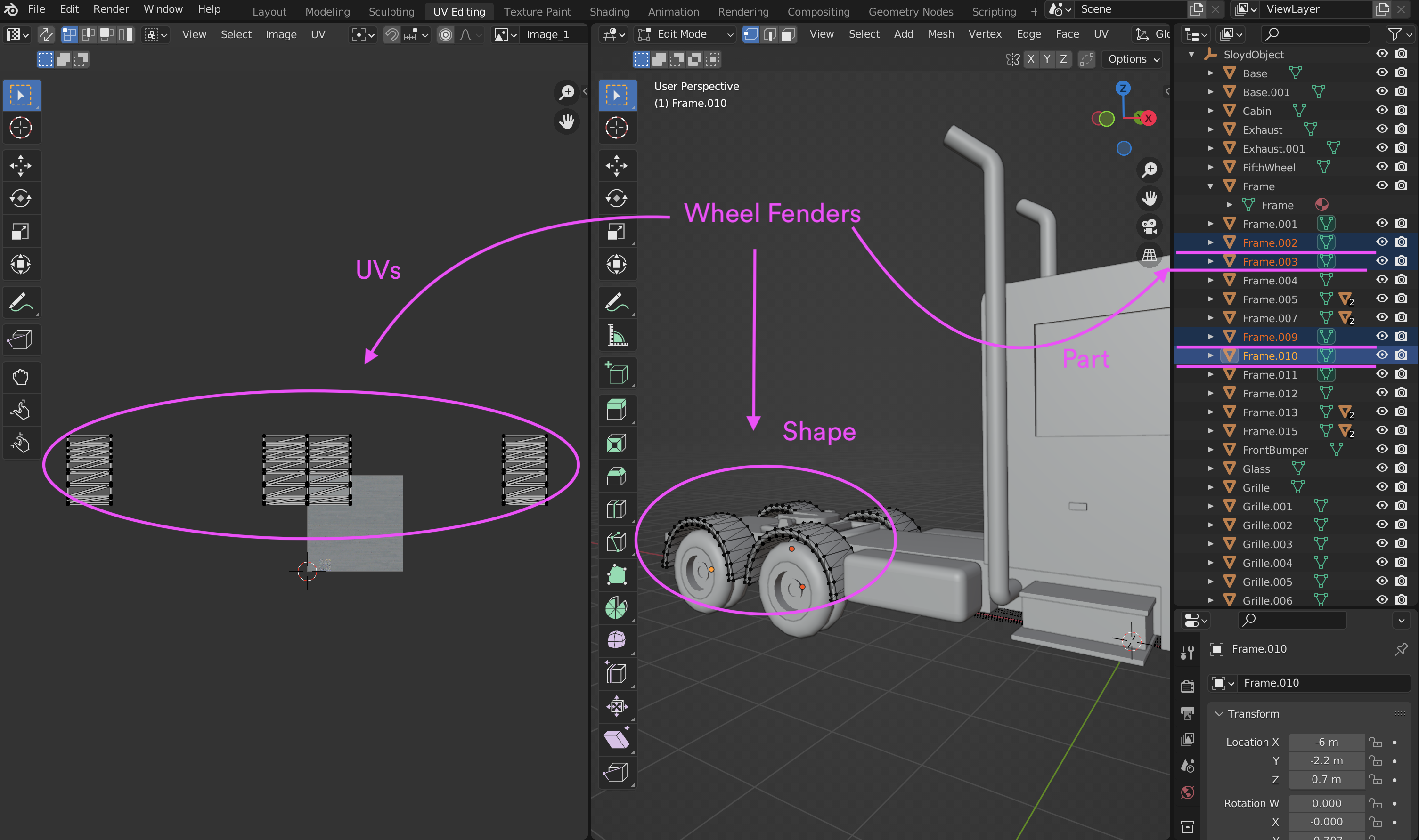The height and width of the screenshot is (840, 1419).
Task: Switch to face select mode in viewport
Action: pyautogui.click(x=788, y=34)
